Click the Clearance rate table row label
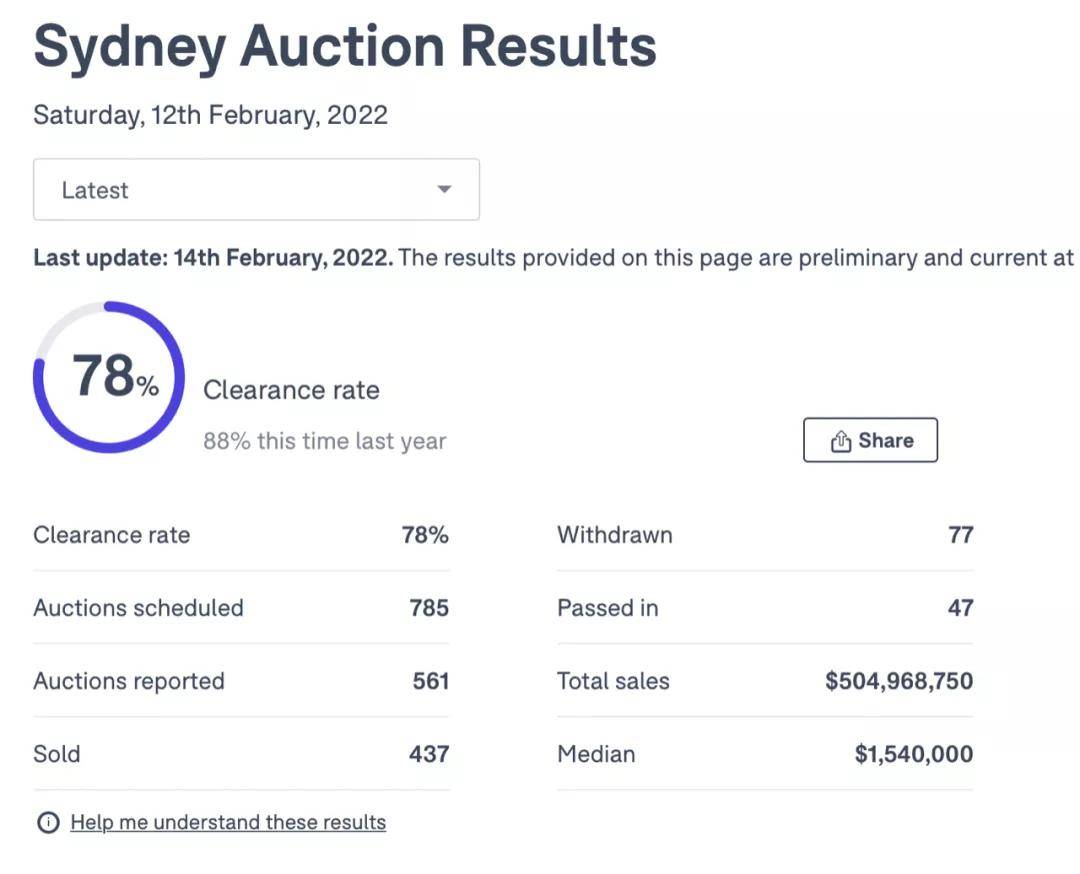The image size is (1080, 874). click(x=111, y=535)
